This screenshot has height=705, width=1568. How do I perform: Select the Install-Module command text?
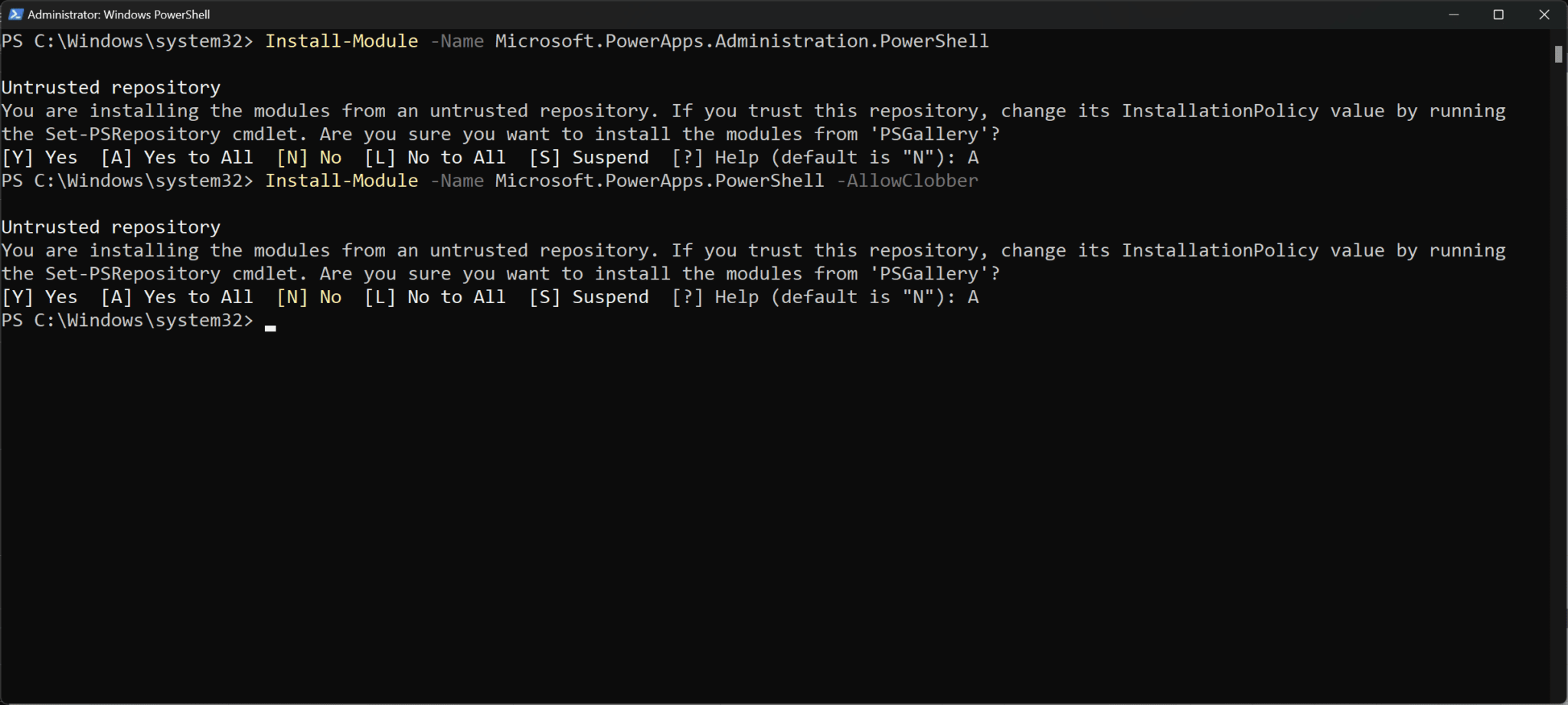point(341,41)
